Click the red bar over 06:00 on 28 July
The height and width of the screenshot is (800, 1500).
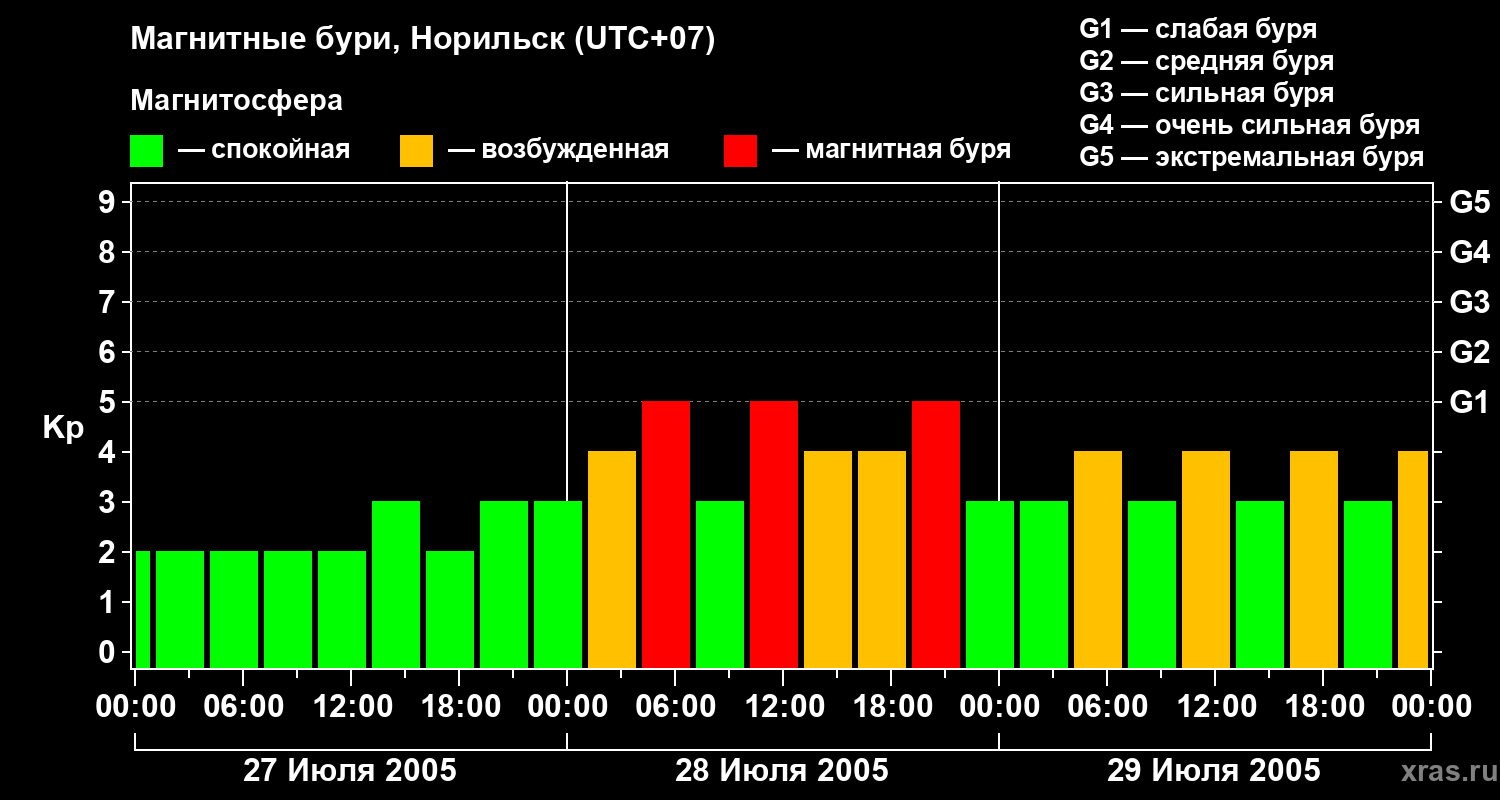[x=666, y=534]
